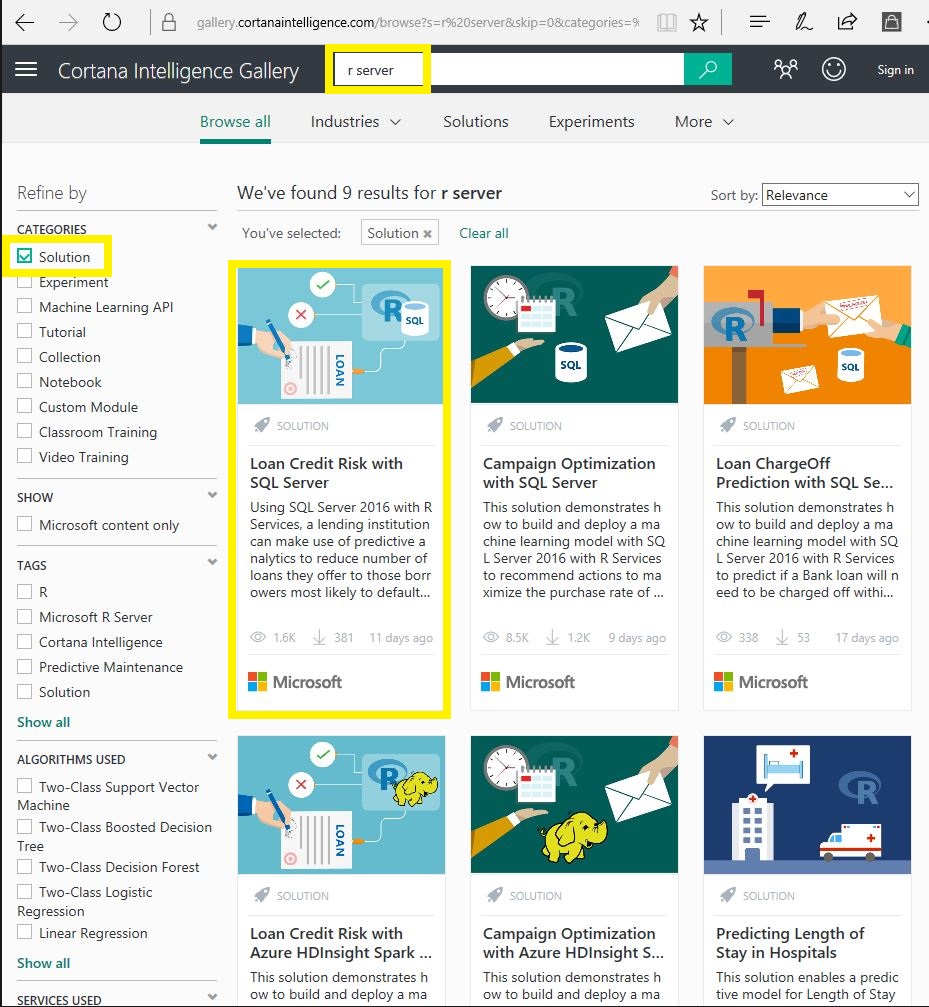This screenshot has width=929, height=1007.
Task: Click download icon on Campaign Optimization SQL card
Action: tap(552, 637)
